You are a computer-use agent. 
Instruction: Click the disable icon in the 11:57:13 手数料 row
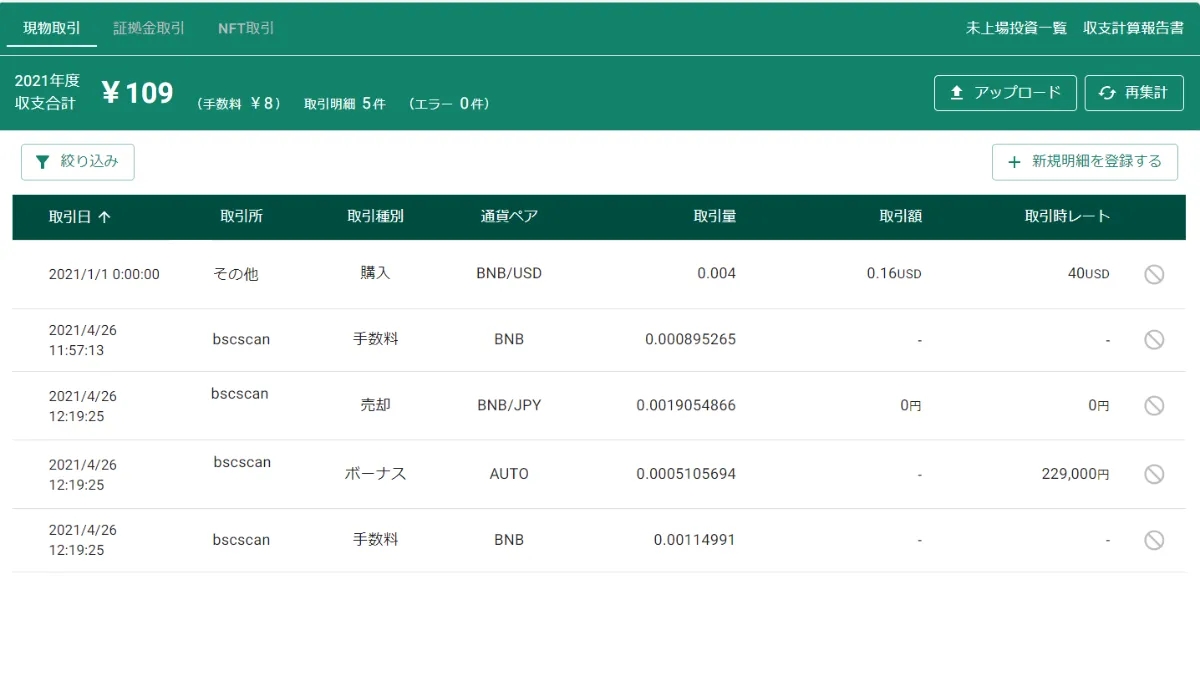pos(1154,340)
